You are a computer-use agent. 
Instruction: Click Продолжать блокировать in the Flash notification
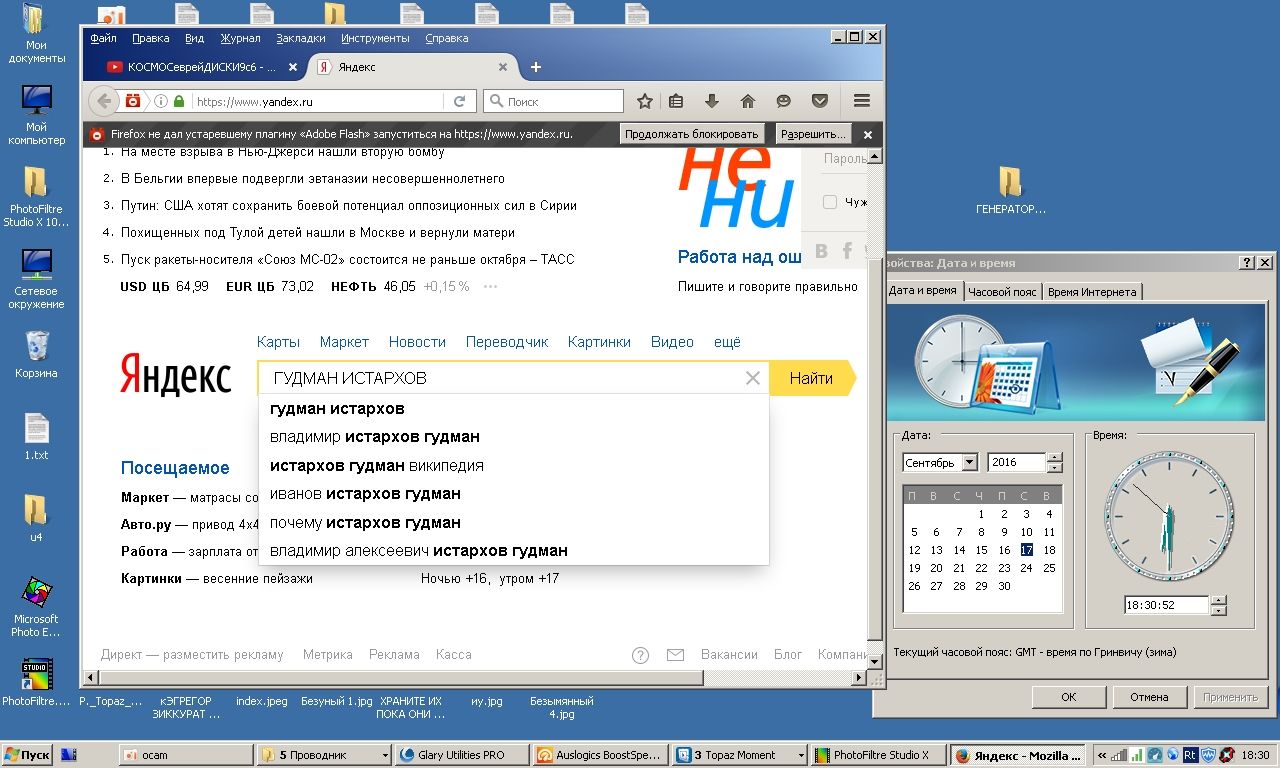692,134
